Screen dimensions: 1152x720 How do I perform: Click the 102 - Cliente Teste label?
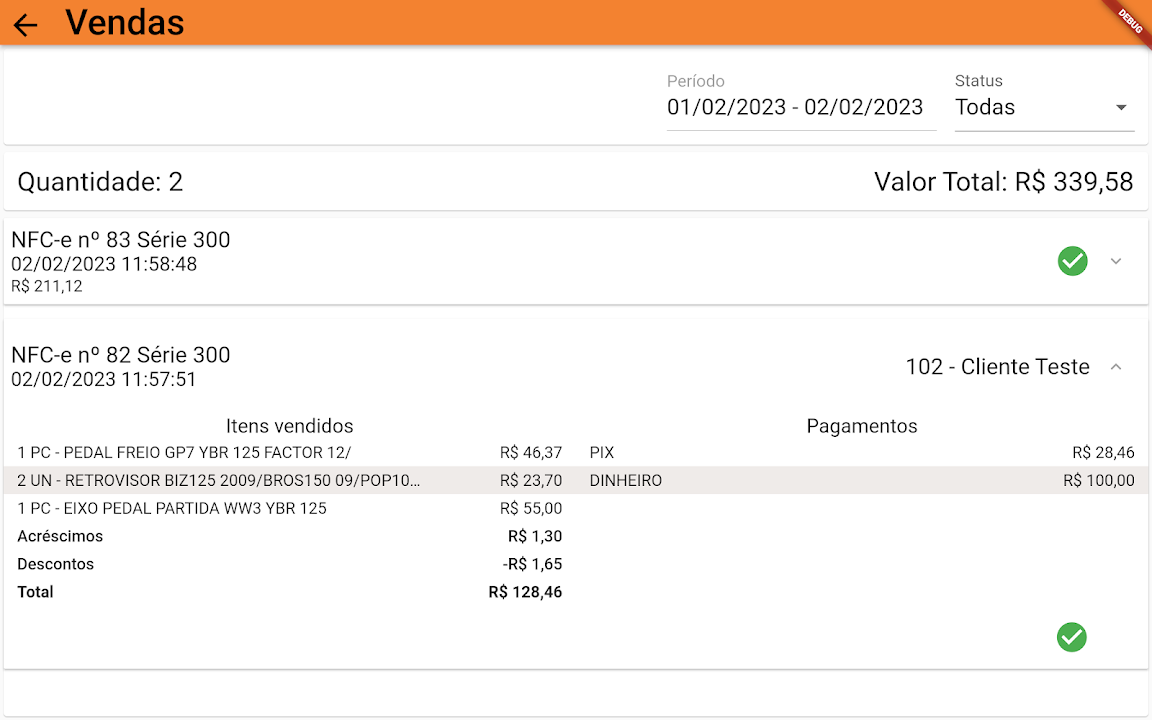pyautogui.click(x=997, y=367)
